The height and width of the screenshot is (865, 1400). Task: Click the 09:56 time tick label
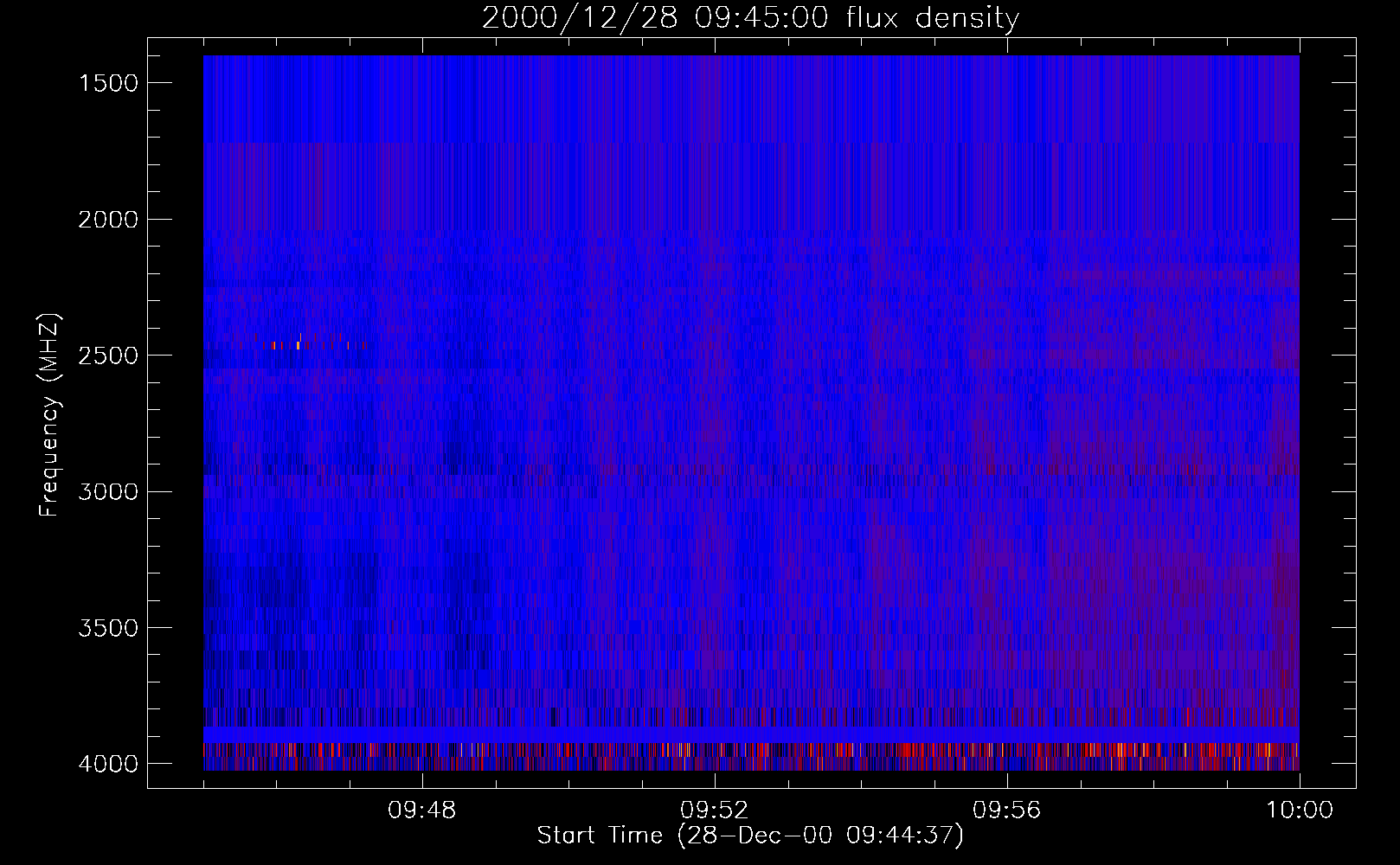pyautogui.click(x=1007, y=811)
